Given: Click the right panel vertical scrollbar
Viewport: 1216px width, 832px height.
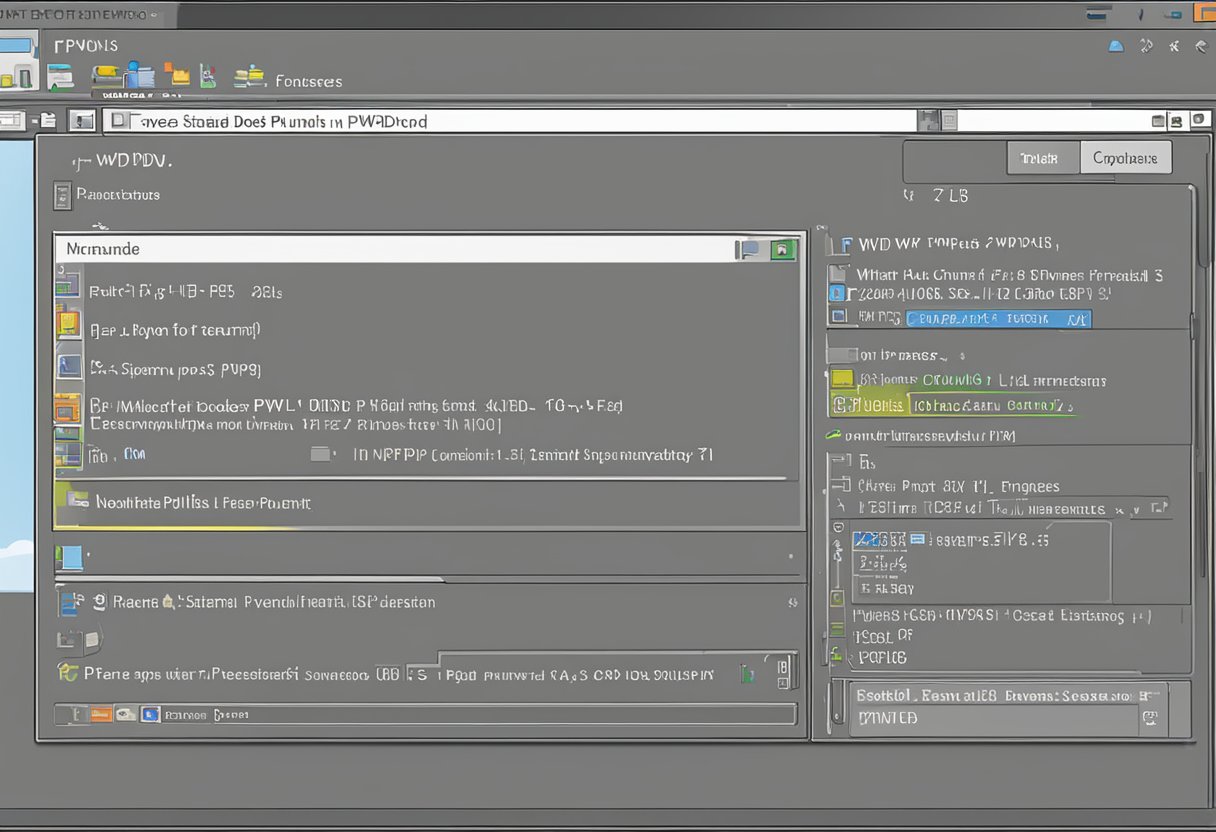Looking at the screenshot, I should 1196,400.
